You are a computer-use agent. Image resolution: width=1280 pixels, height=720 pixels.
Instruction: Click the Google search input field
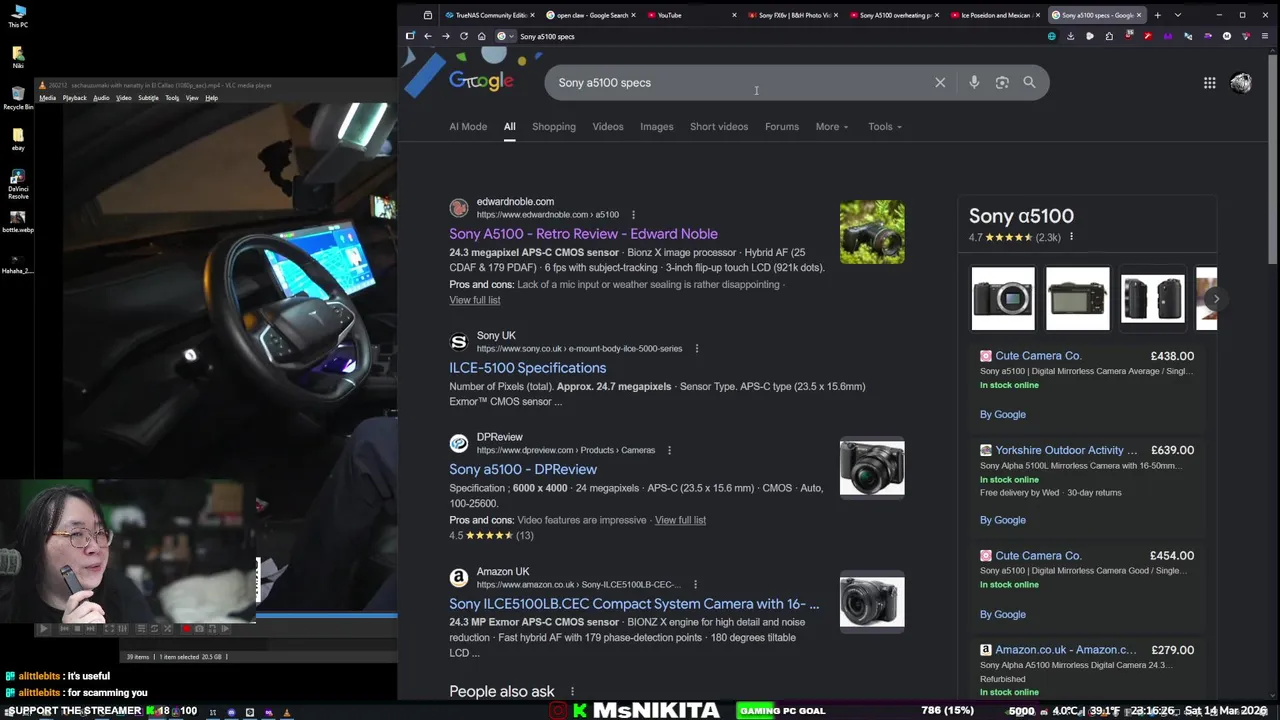click(x=740, y=83)
